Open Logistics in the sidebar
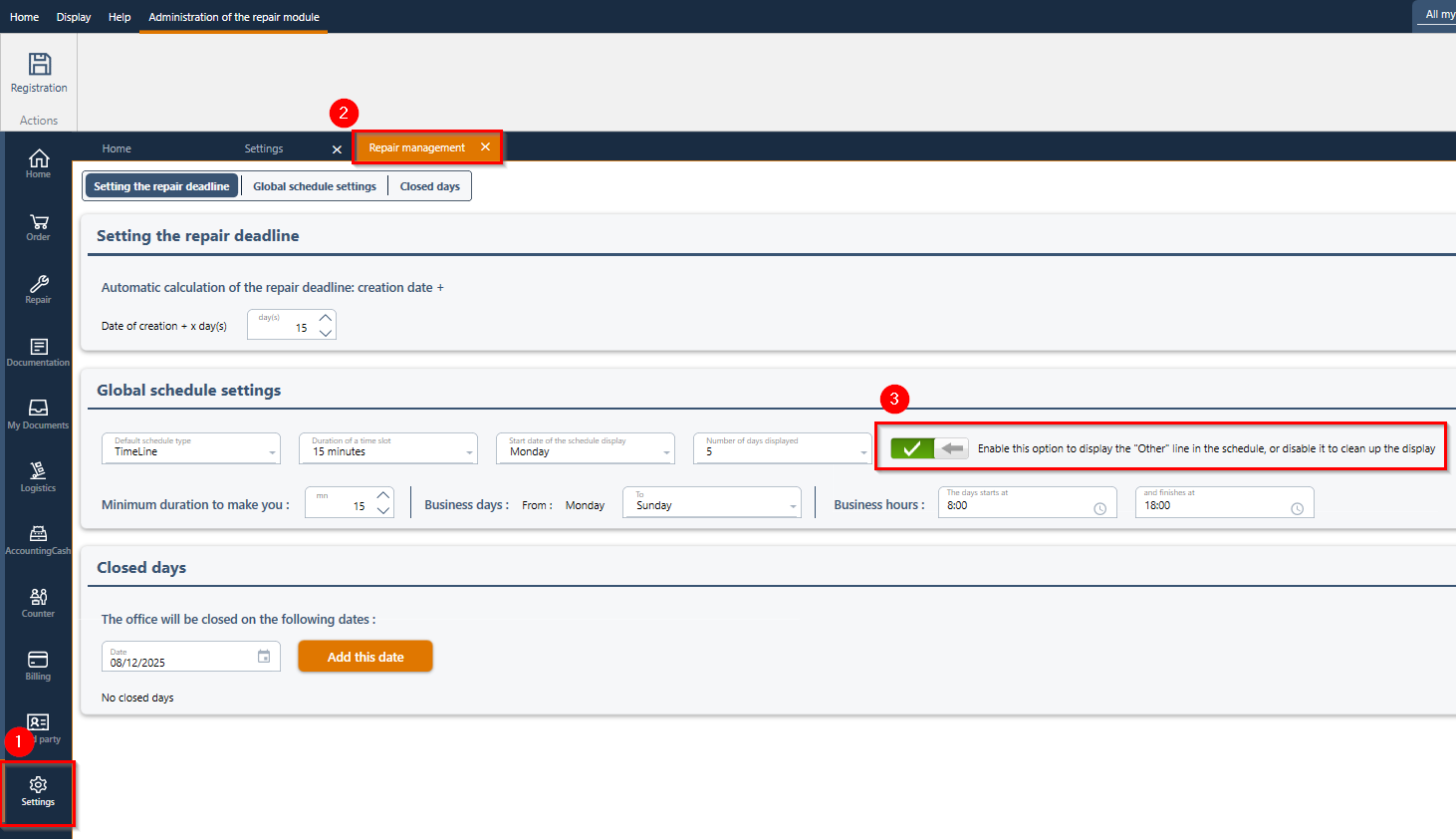The height and width of the screenshot is (839, 1456). [x=38, y=477]
